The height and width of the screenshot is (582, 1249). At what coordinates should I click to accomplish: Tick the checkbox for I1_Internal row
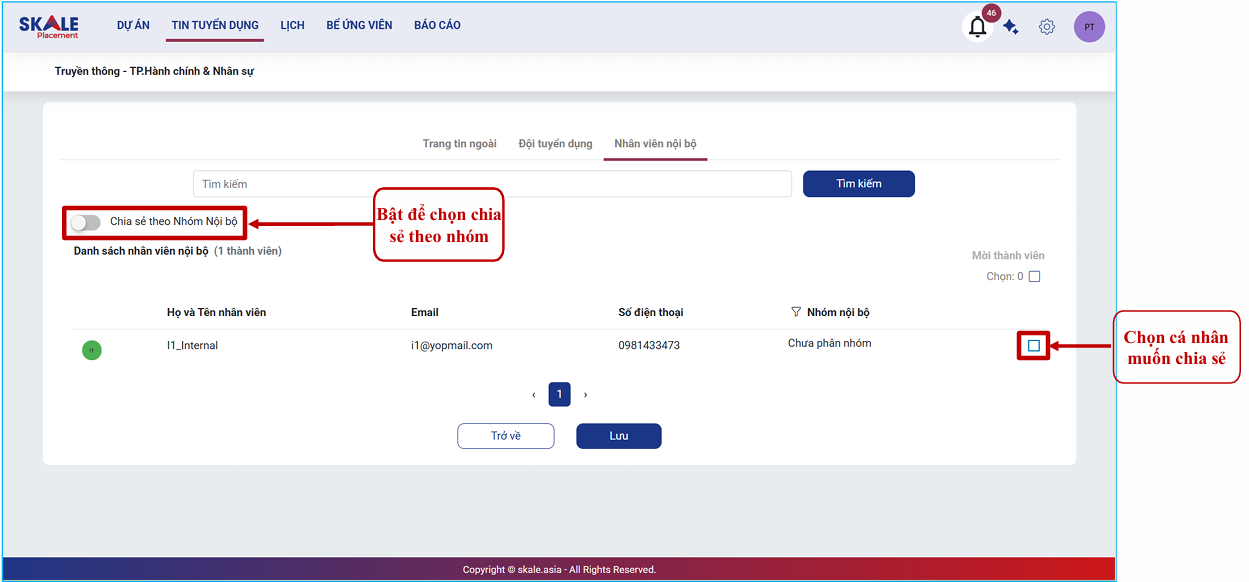[1034, 346]
